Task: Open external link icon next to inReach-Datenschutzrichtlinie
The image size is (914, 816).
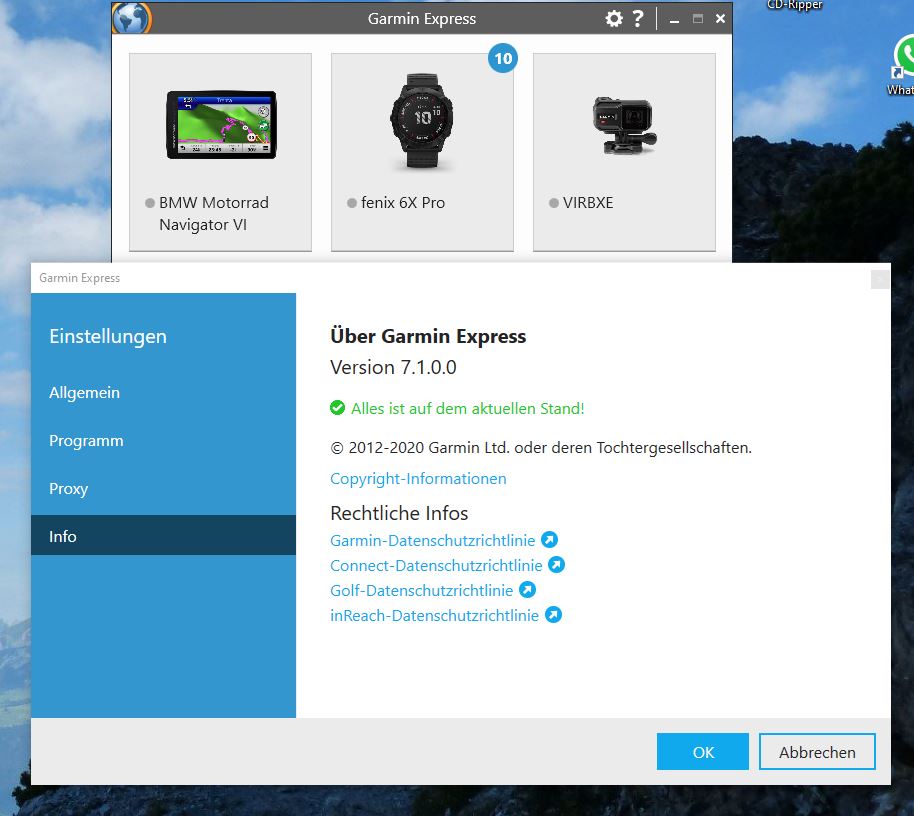Action: 553,615
